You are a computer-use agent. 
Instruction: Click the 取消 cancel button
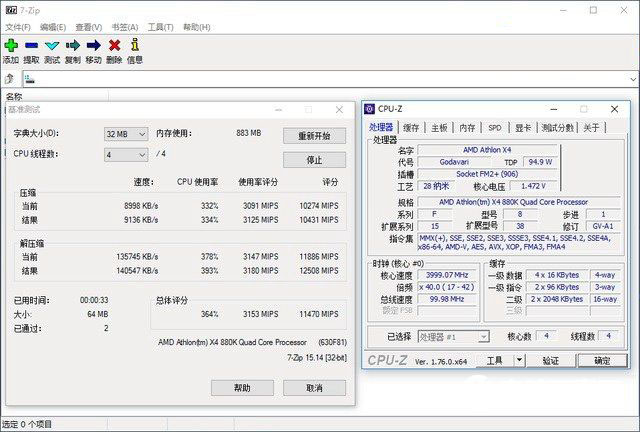click(x=314, y=387)
